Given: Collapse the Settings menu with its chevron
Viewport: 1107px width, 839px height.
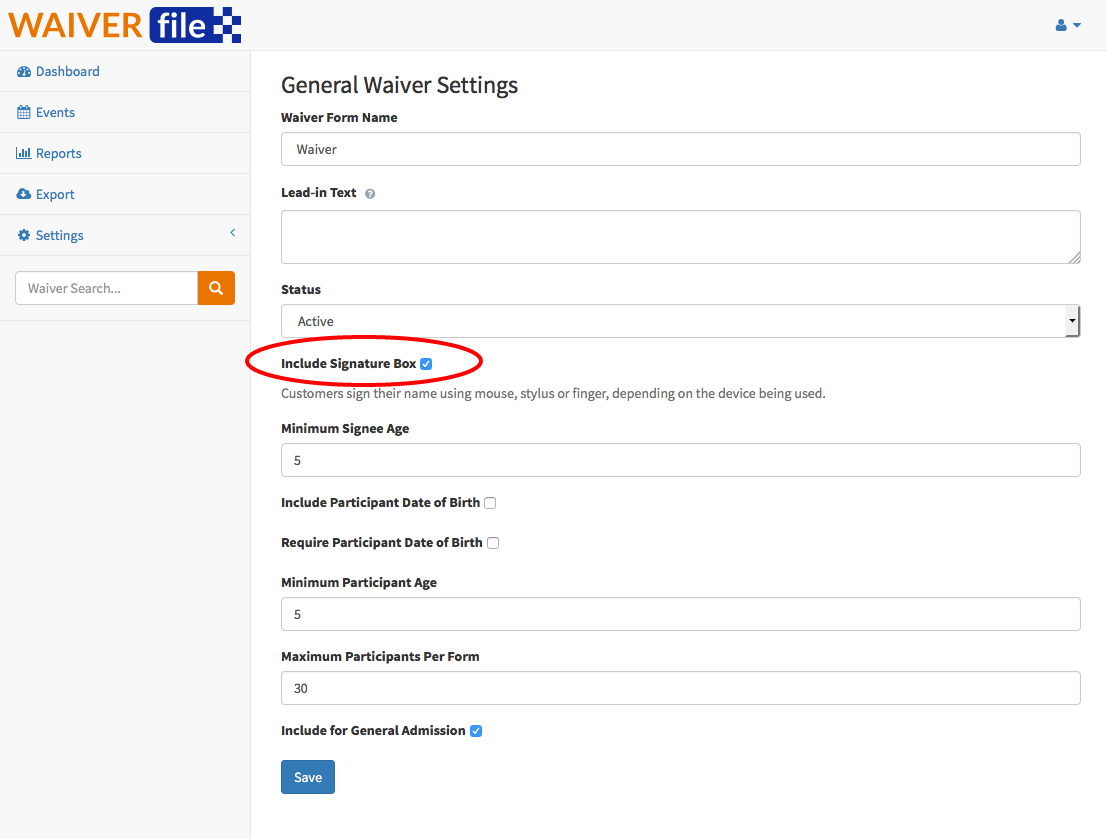Looking at the screenshot, I should point(232,233).
